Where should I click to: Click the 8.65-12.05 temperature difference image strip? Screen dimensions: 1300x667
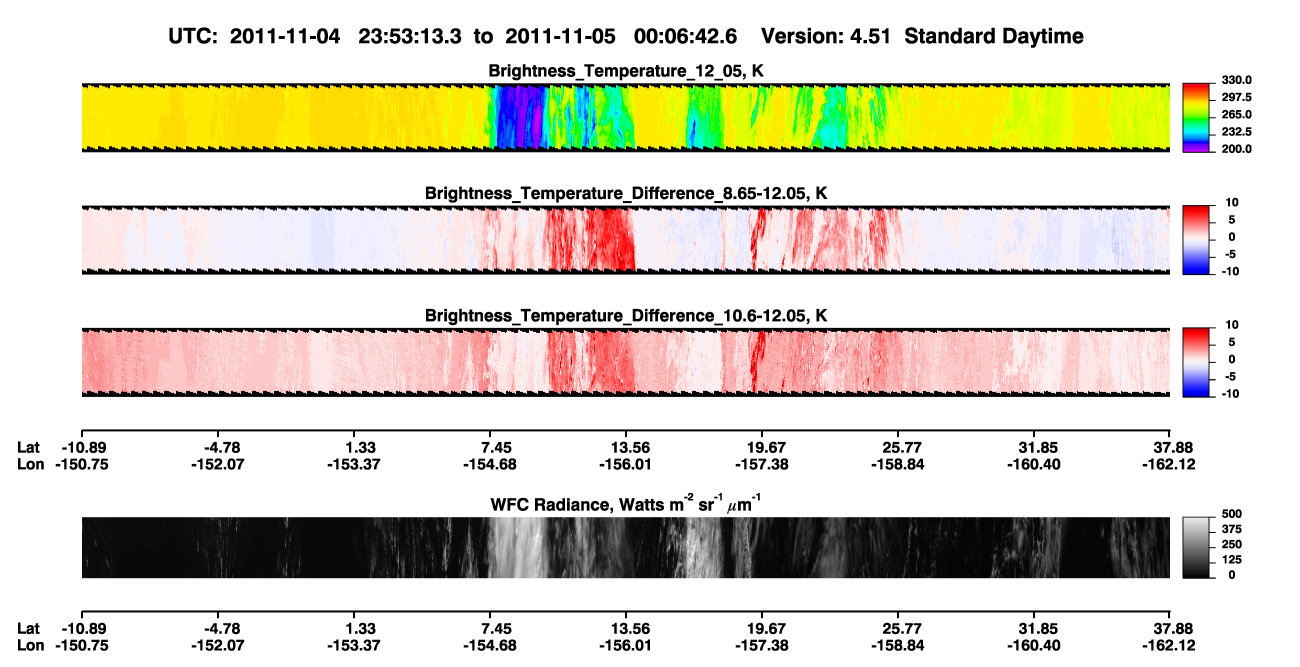[625, 240]
